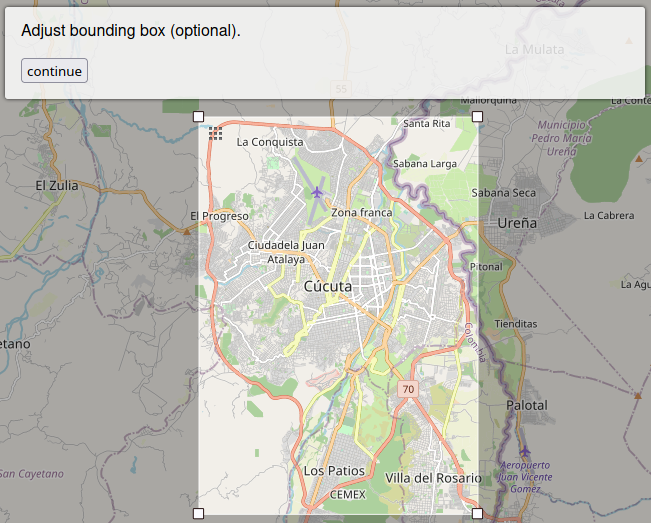The height and width of the screenshot is (523, 651).
Task: Click the top-right bounding box corner handle
Action: click(477, 117)
